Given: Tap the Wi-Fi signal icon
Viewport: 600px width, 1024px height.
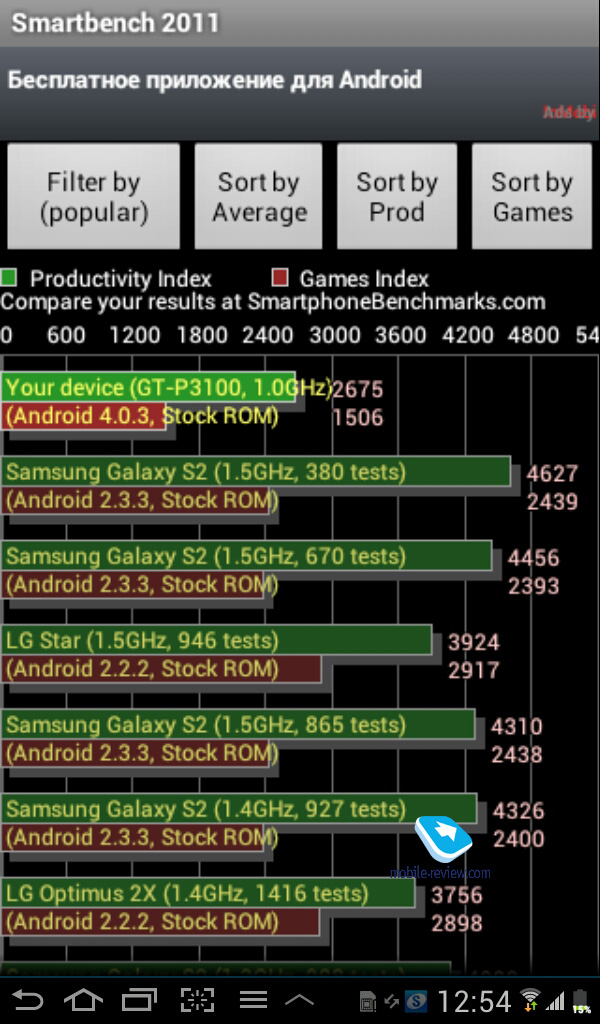Looking at the screenshot, I should point(529,1000).
